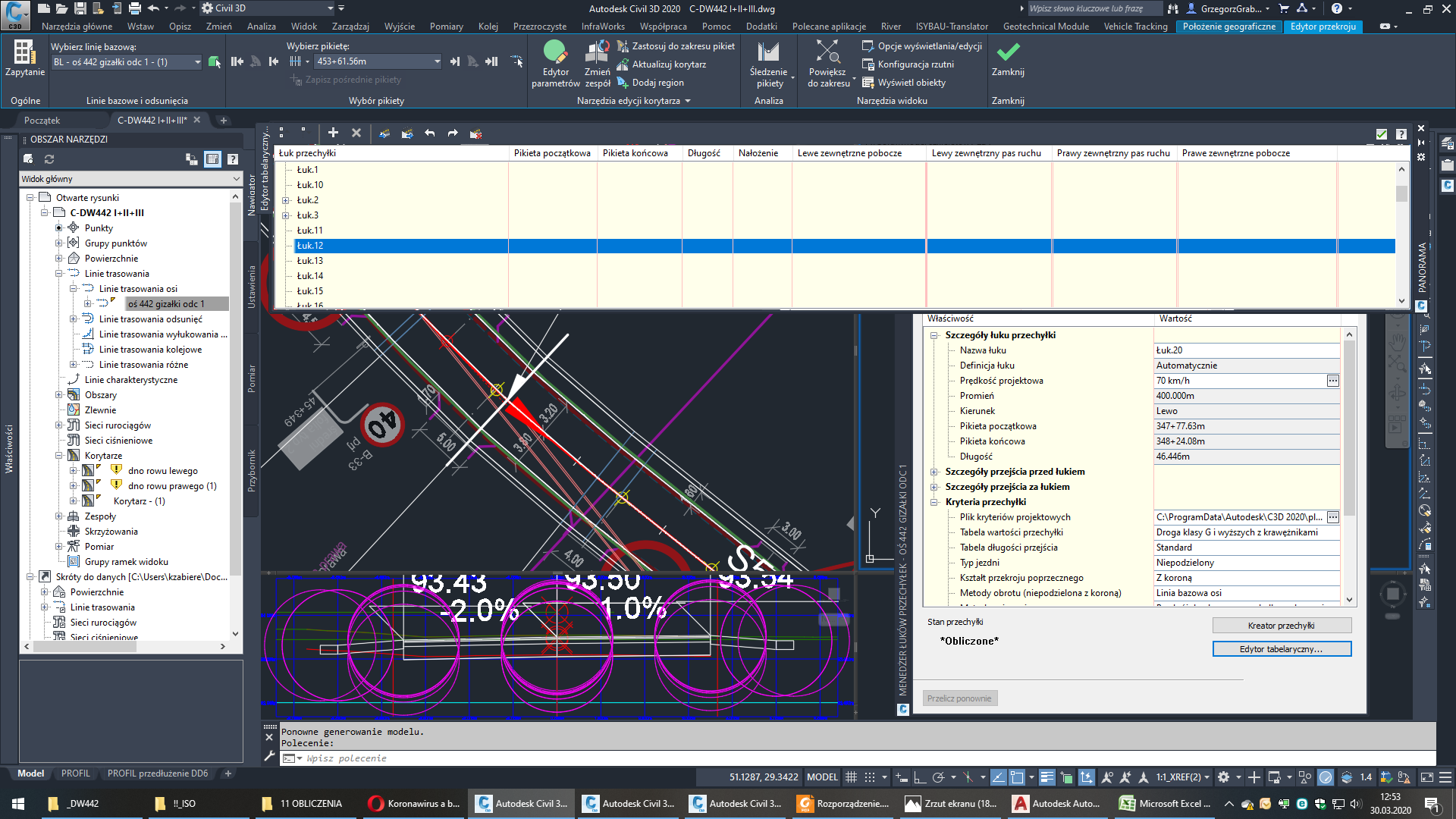Add a new superelevation curve with plus icon

click(333, 133)
